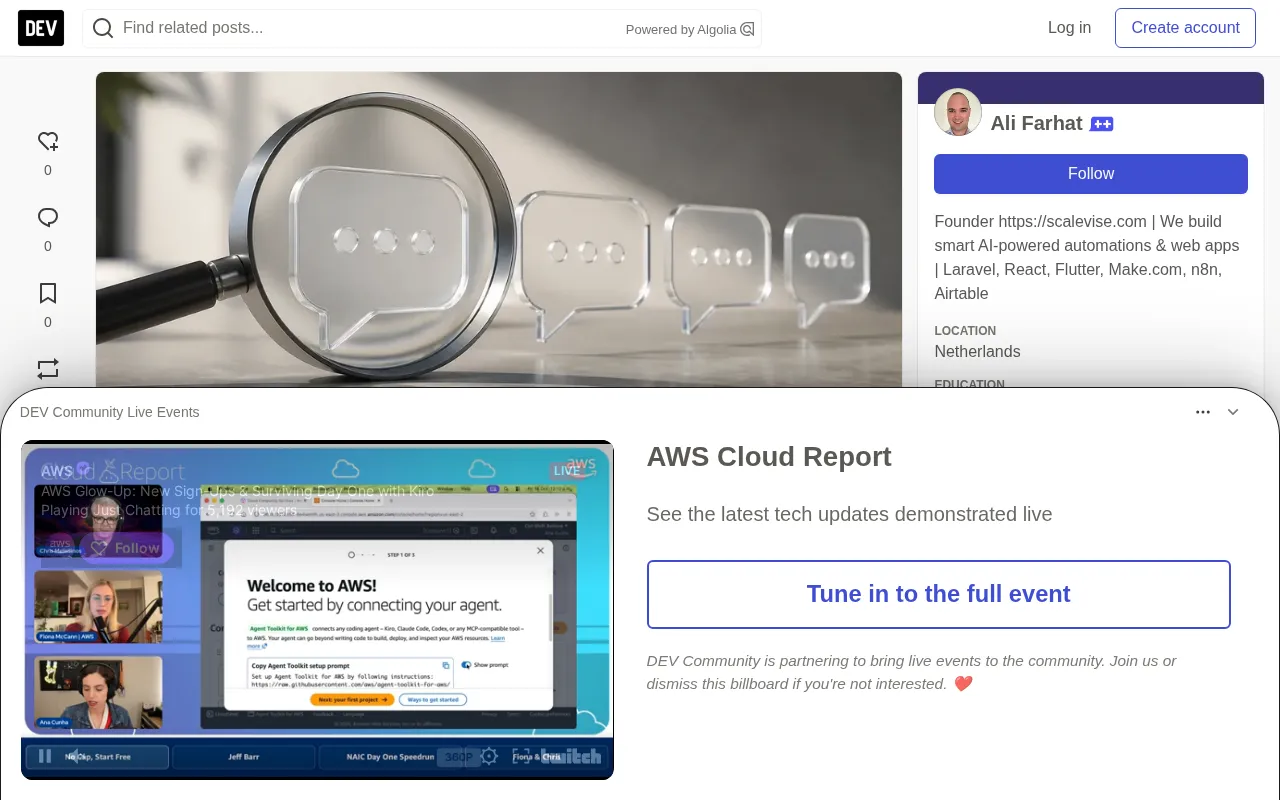Click the Twitch logo in player
Screen dimensions: 1280x800
[x=571, y=757]
